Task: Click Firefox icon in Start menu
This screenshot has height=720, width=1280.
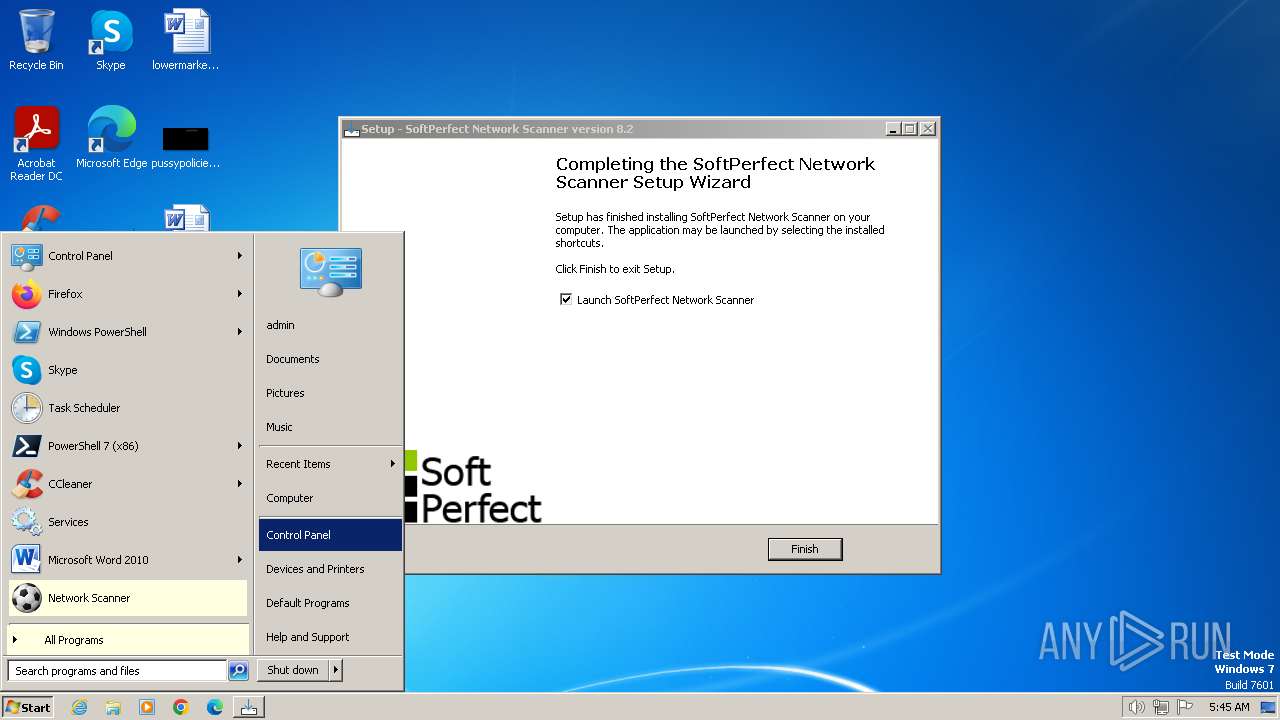Action: click(x=26, y=294)
